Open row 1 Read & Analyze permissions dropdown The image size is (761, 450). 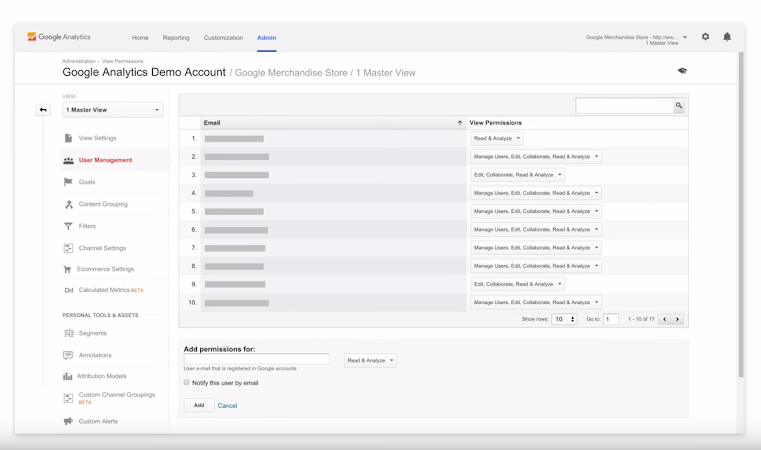(x=496, y=138)
